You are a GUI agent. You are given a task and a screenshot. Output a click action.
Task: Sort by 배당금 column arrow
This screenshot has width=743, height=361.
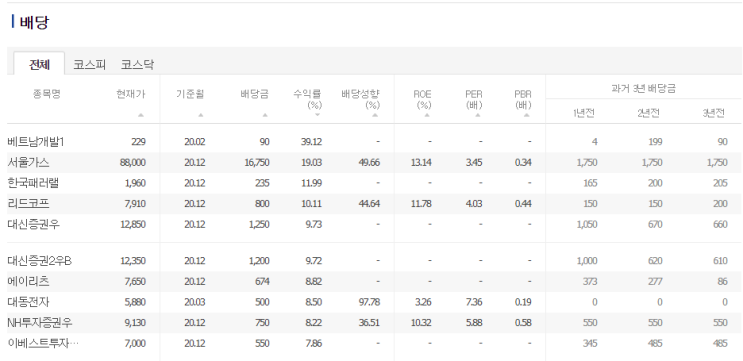click(x=265, y=115)
